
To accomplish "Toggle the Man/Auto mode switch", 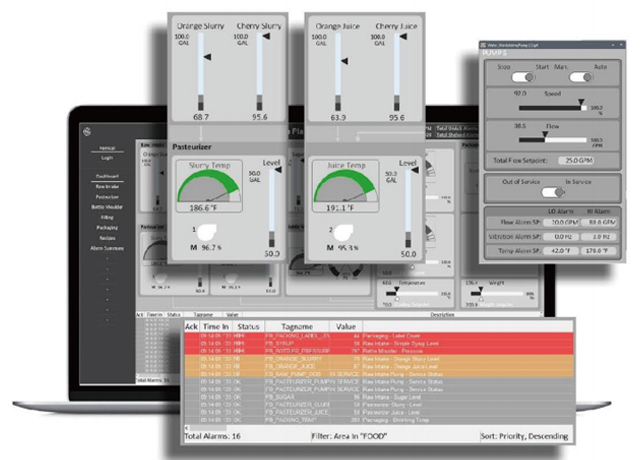I will pos(581,77).
